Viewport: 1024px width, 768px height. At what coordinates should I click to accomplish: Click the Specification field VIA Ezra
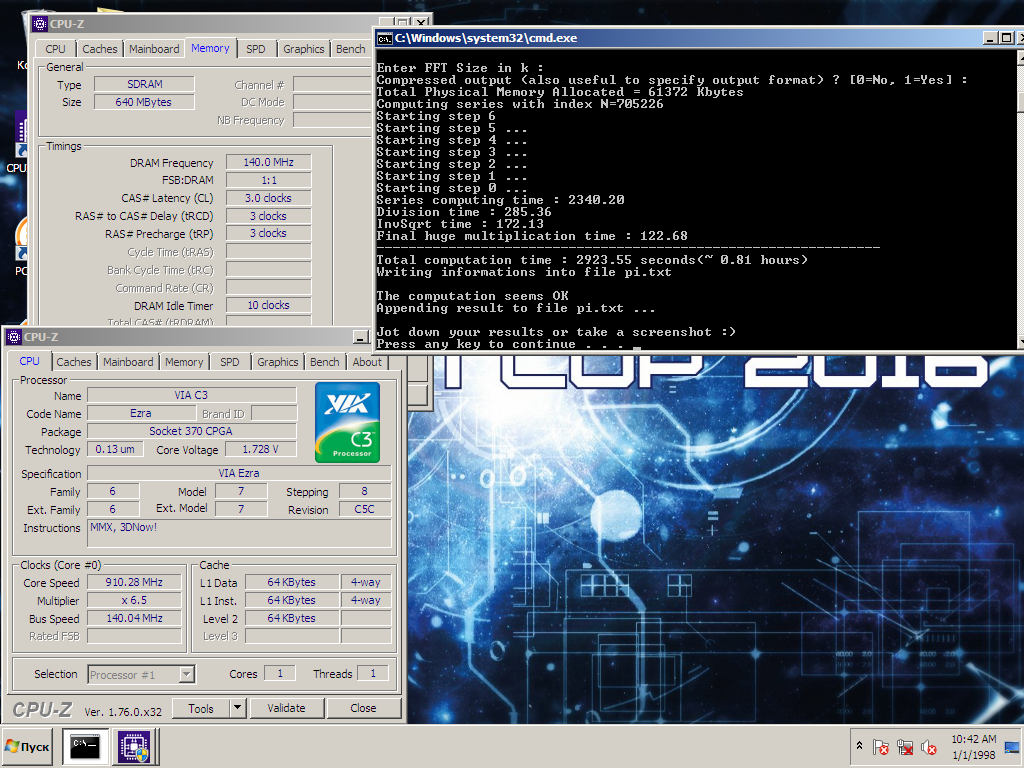(239, 473)
